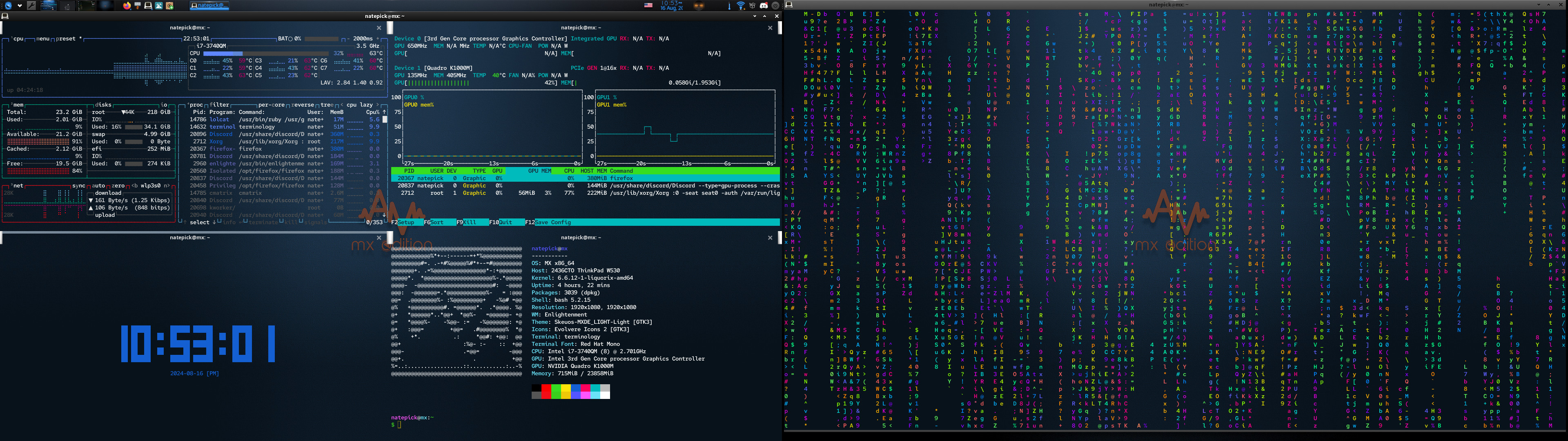
Task: Click the downward chevron next to start menu
Action: pyautogui.click(x=20, y=5)
